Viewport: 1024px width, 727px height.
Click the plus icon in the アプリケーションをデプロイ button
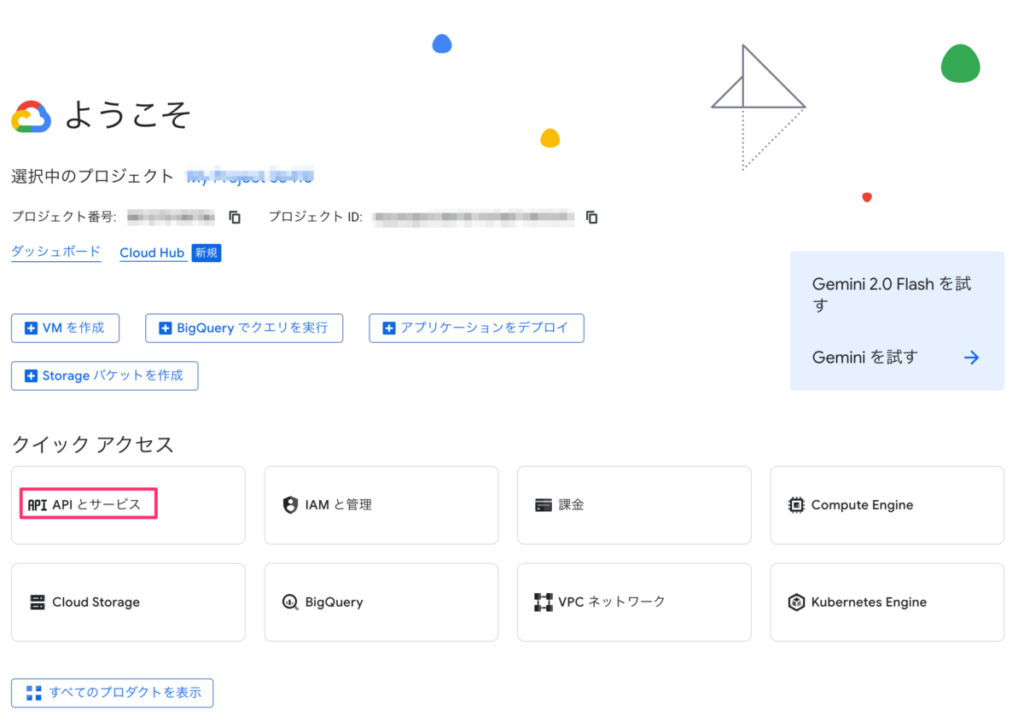click(x=389, y=328)
